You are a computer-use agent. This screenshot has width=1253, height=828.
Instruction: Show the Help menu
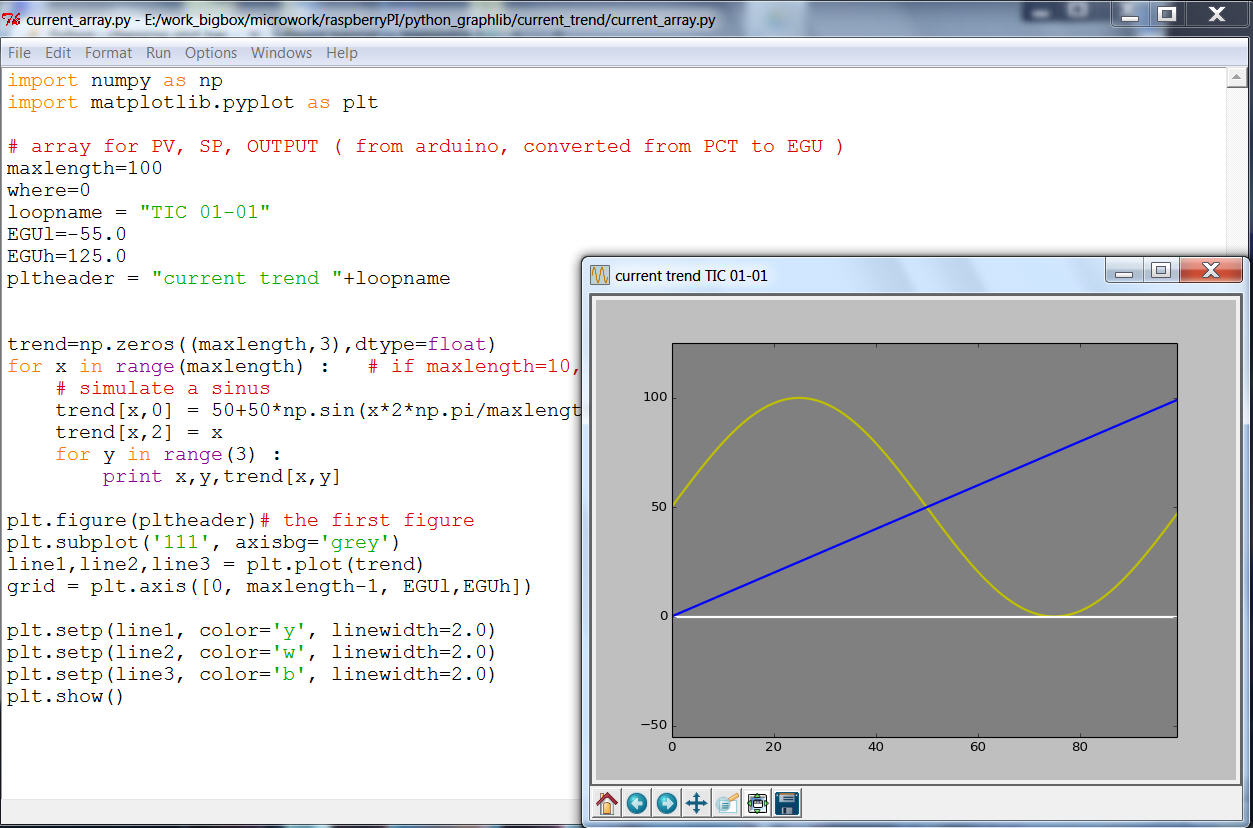341,53
